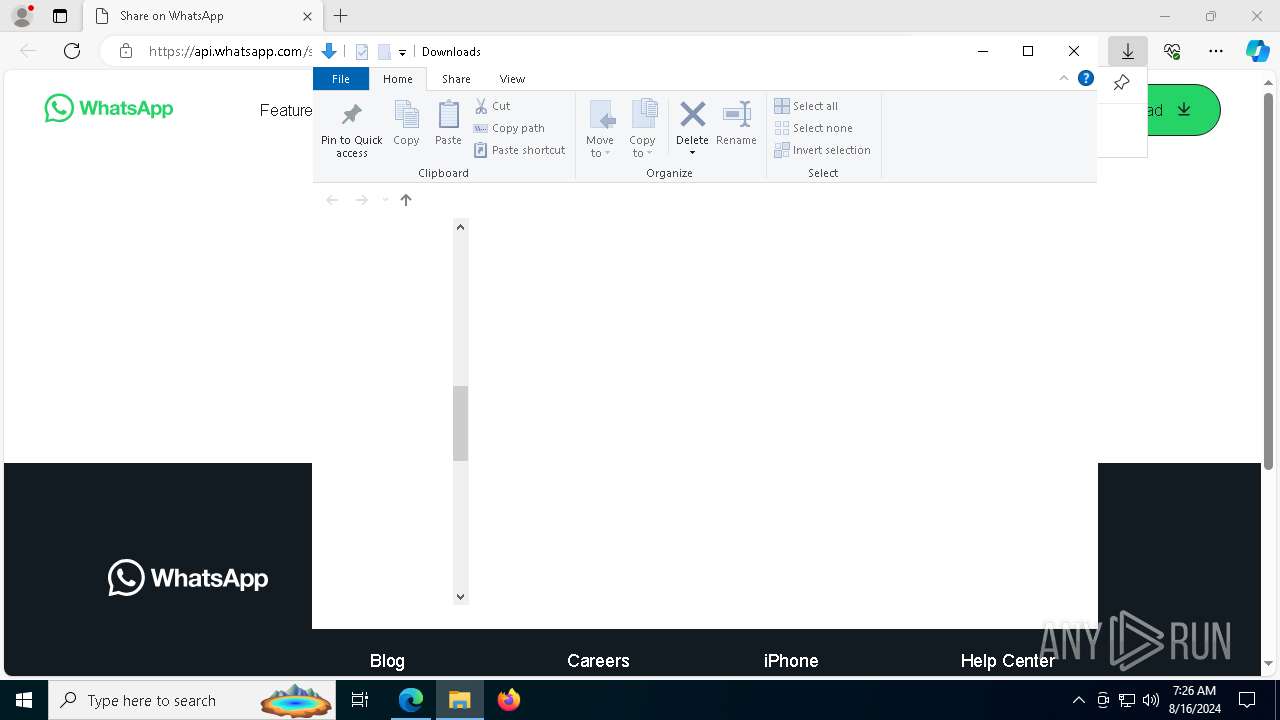Image resolution: width=1280 pixels, height=720 pixels.
Task: Open the Careers footer link
Action: pyautogui.click(x=598, y=661)
